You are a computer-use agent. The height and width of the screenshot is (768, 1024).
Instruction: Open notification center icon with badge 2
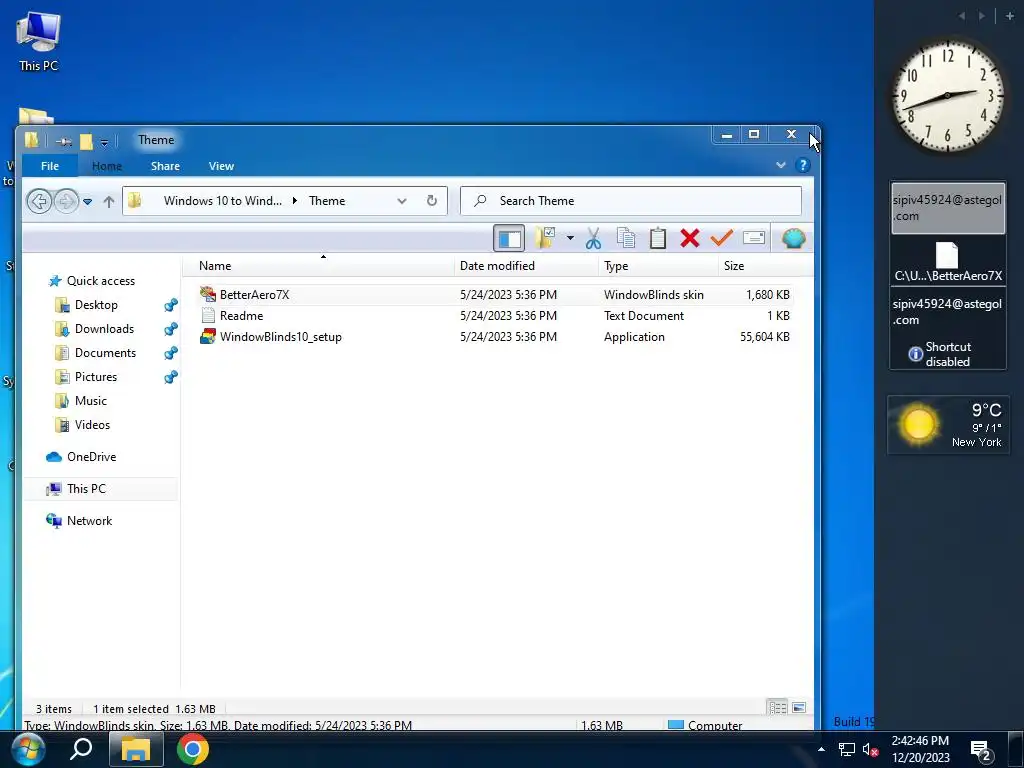point(980,751)
